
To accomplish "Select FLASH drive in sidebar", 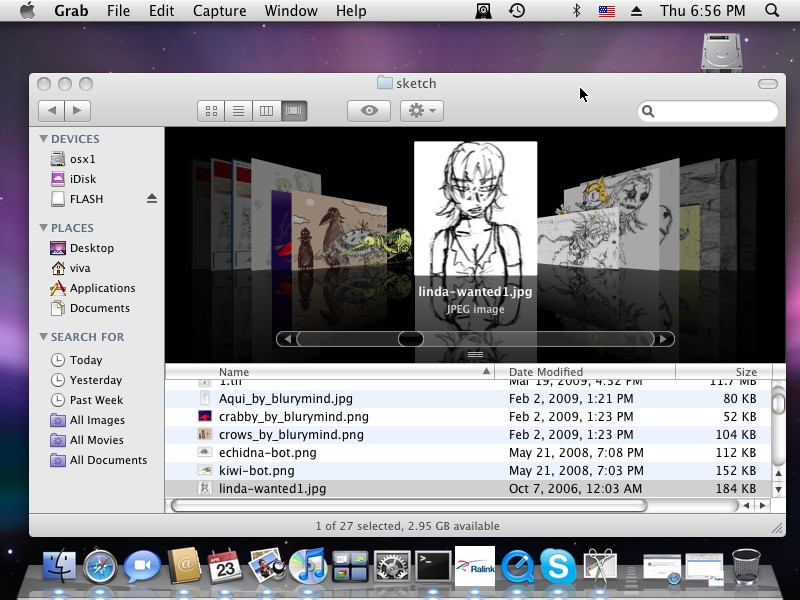I will [78, 199].
